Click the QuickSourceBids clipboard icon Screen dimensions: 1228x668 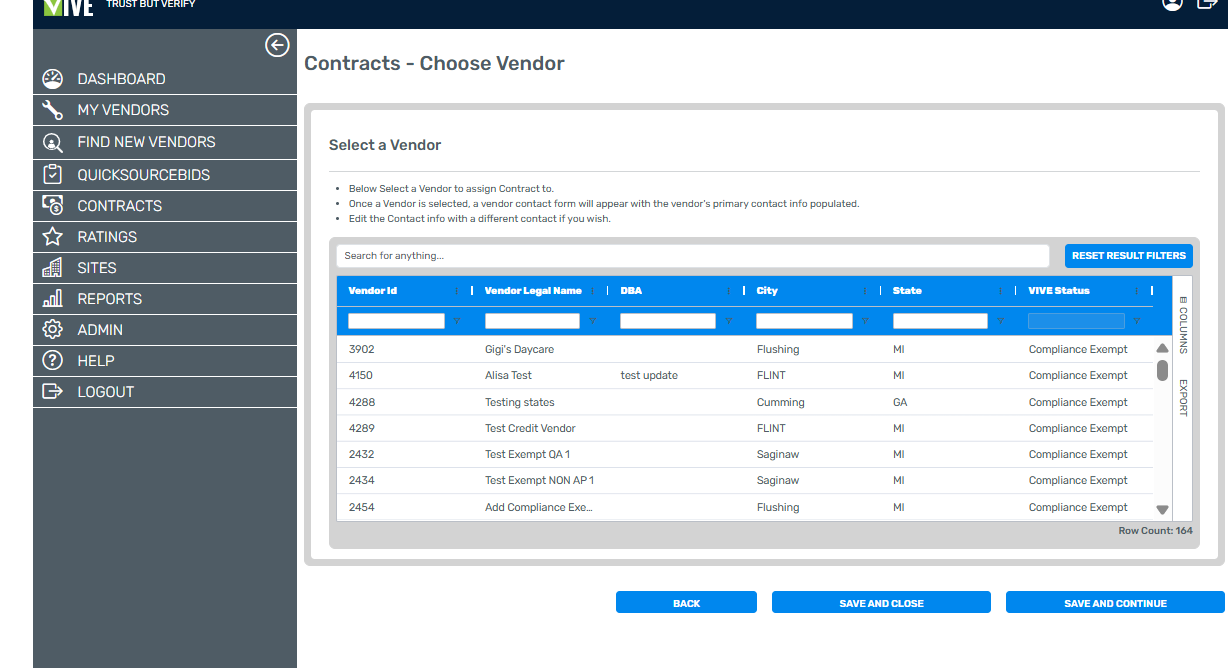click(53, 175)
